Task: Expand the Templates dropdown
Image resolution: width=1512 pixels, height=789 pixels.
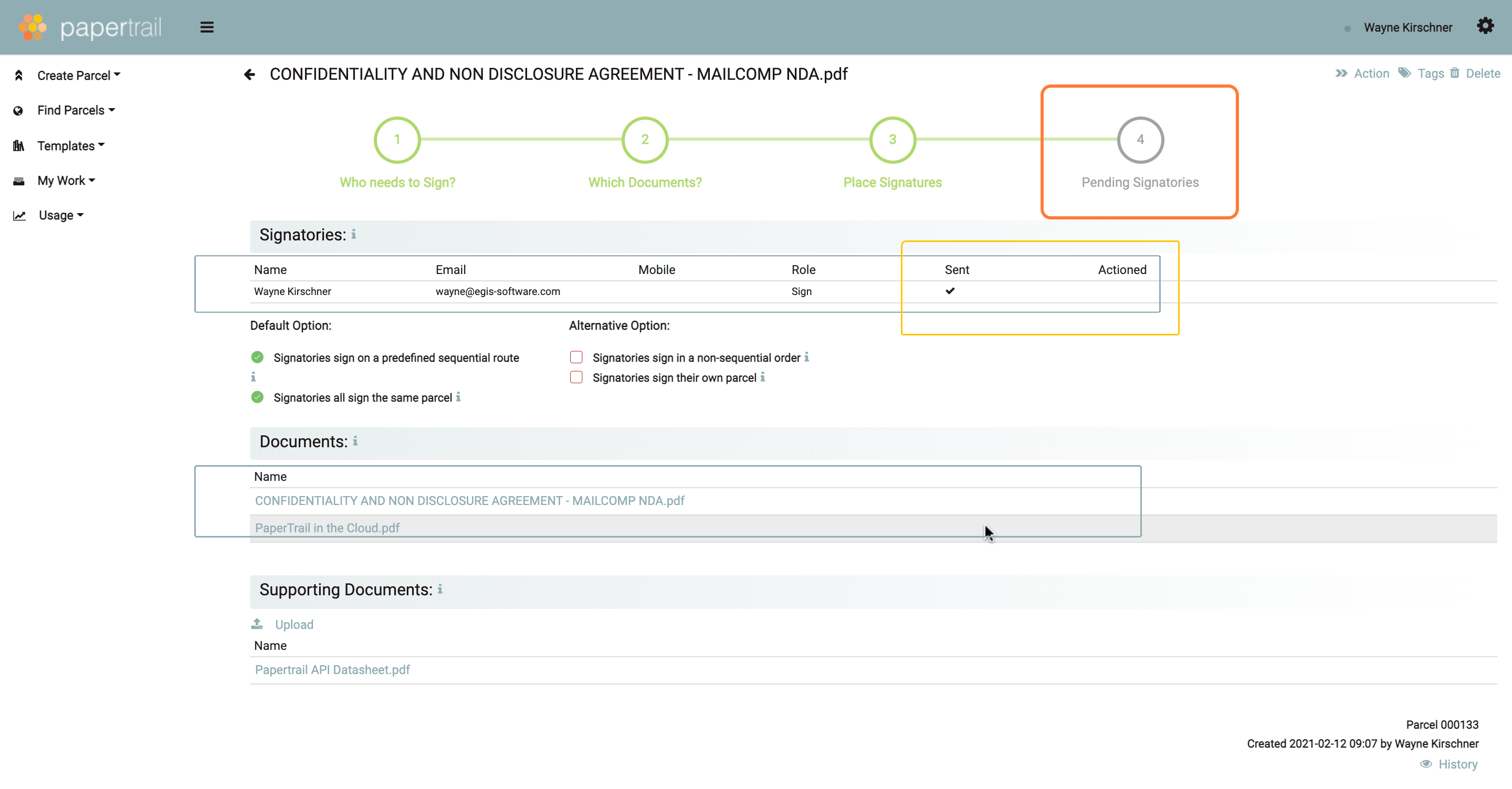Action: click(71, 145)
